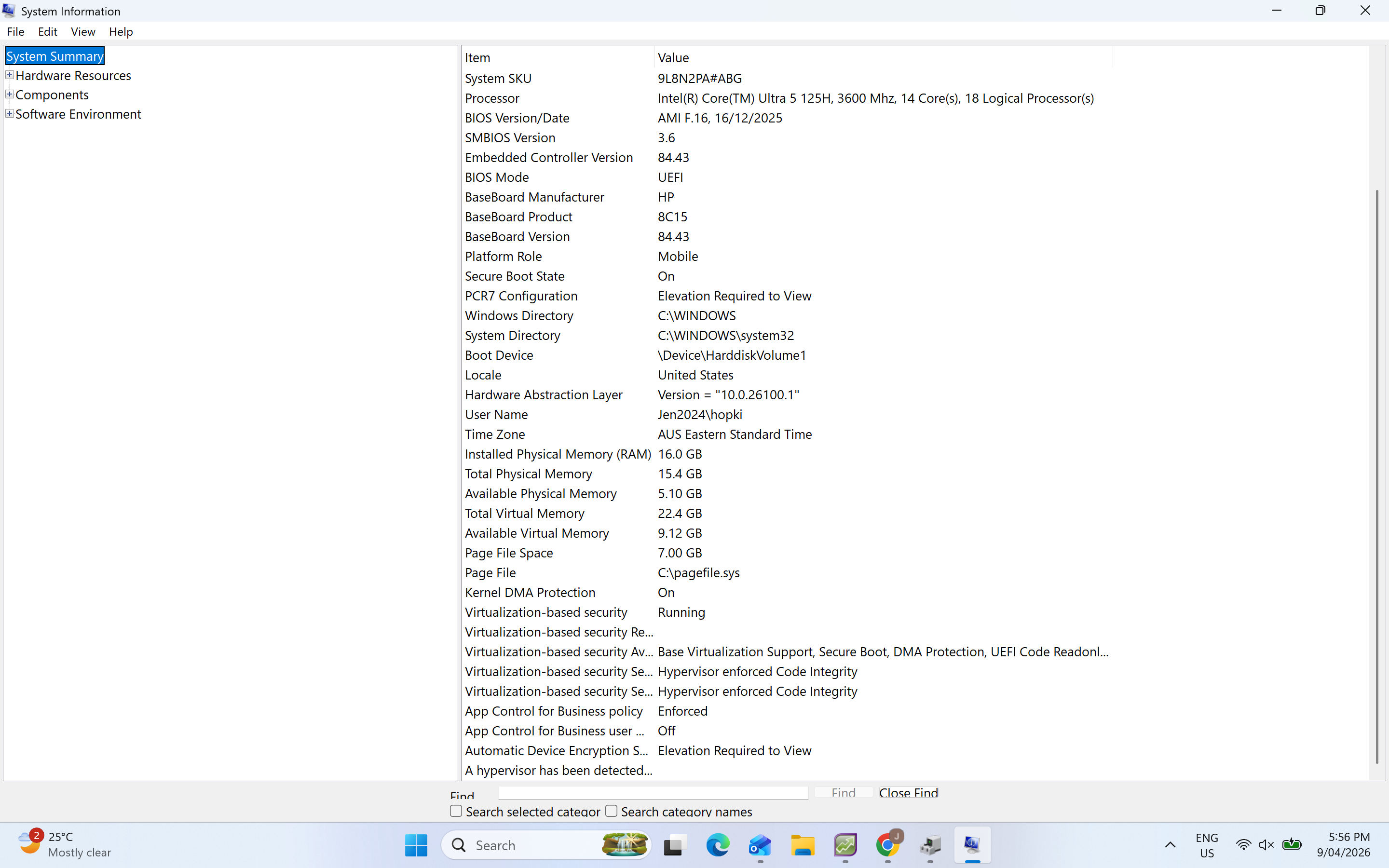The height and width of the screenshot is (868, 1389).
Task: Select System Summary in the tree
Action: click(x=54, y=55)
